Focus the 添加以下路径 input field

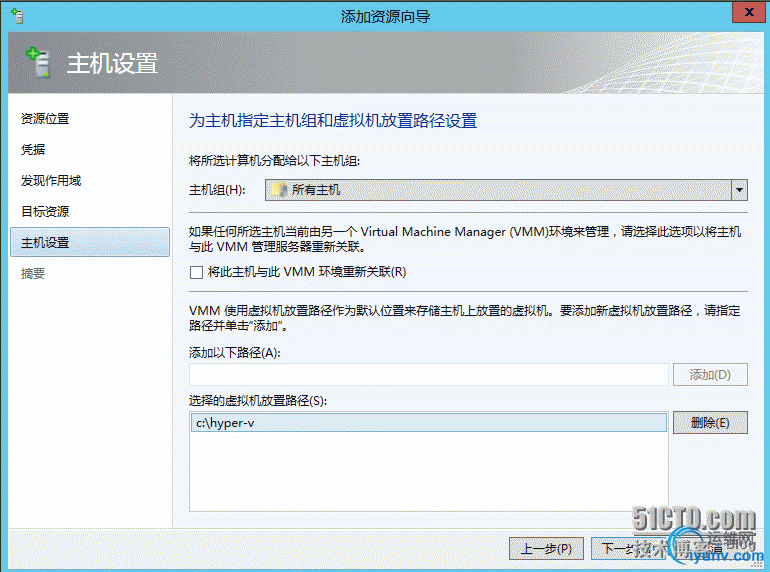(429, 375)
